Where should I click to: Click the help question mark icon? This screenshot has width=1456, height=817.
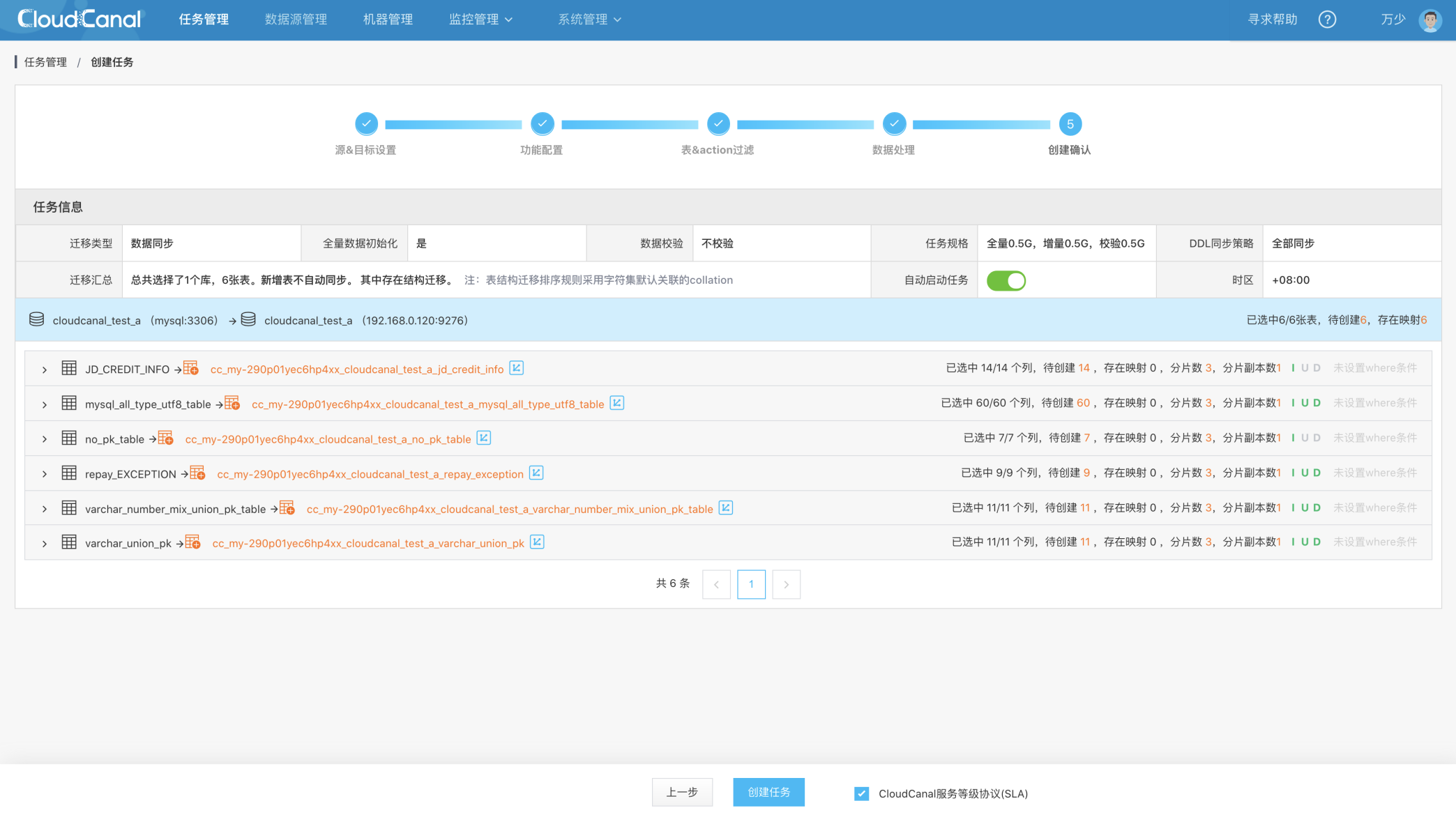point(1328,19)
